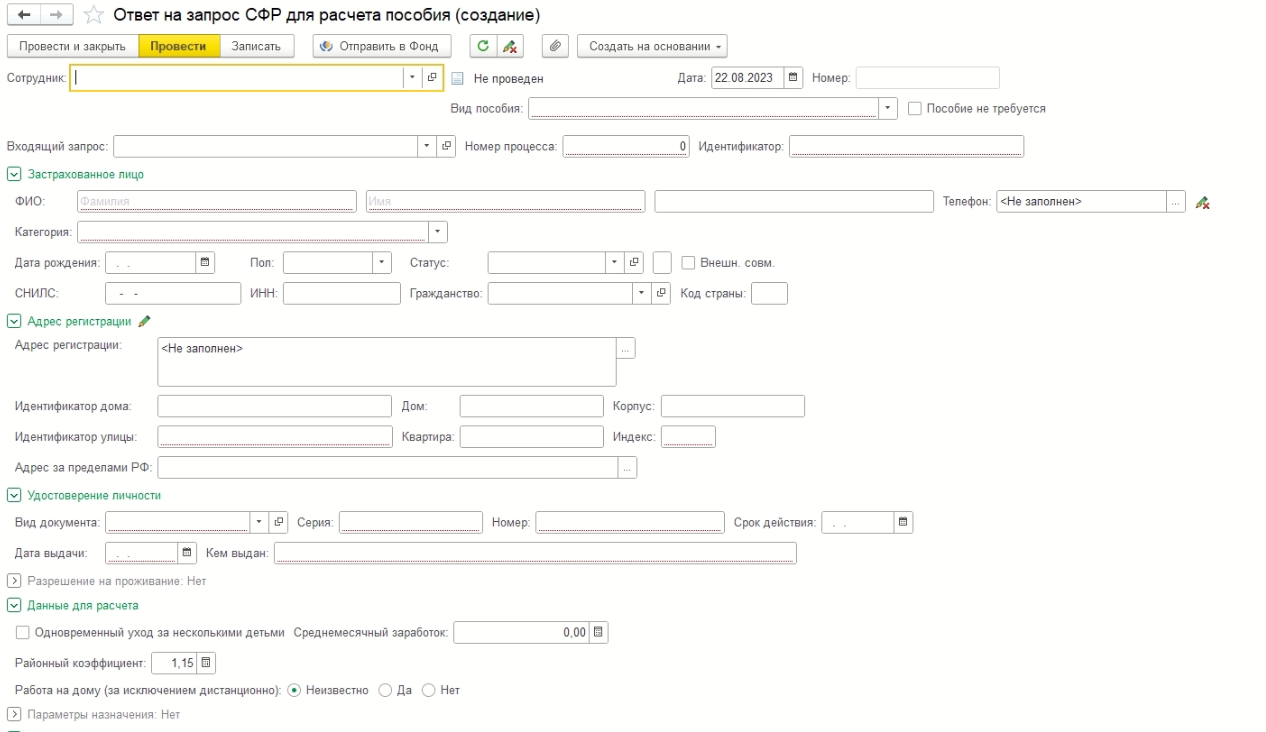Click into the СНИЛС input field
Viewport: 1266px width, 732px height.
coord(172,293)
